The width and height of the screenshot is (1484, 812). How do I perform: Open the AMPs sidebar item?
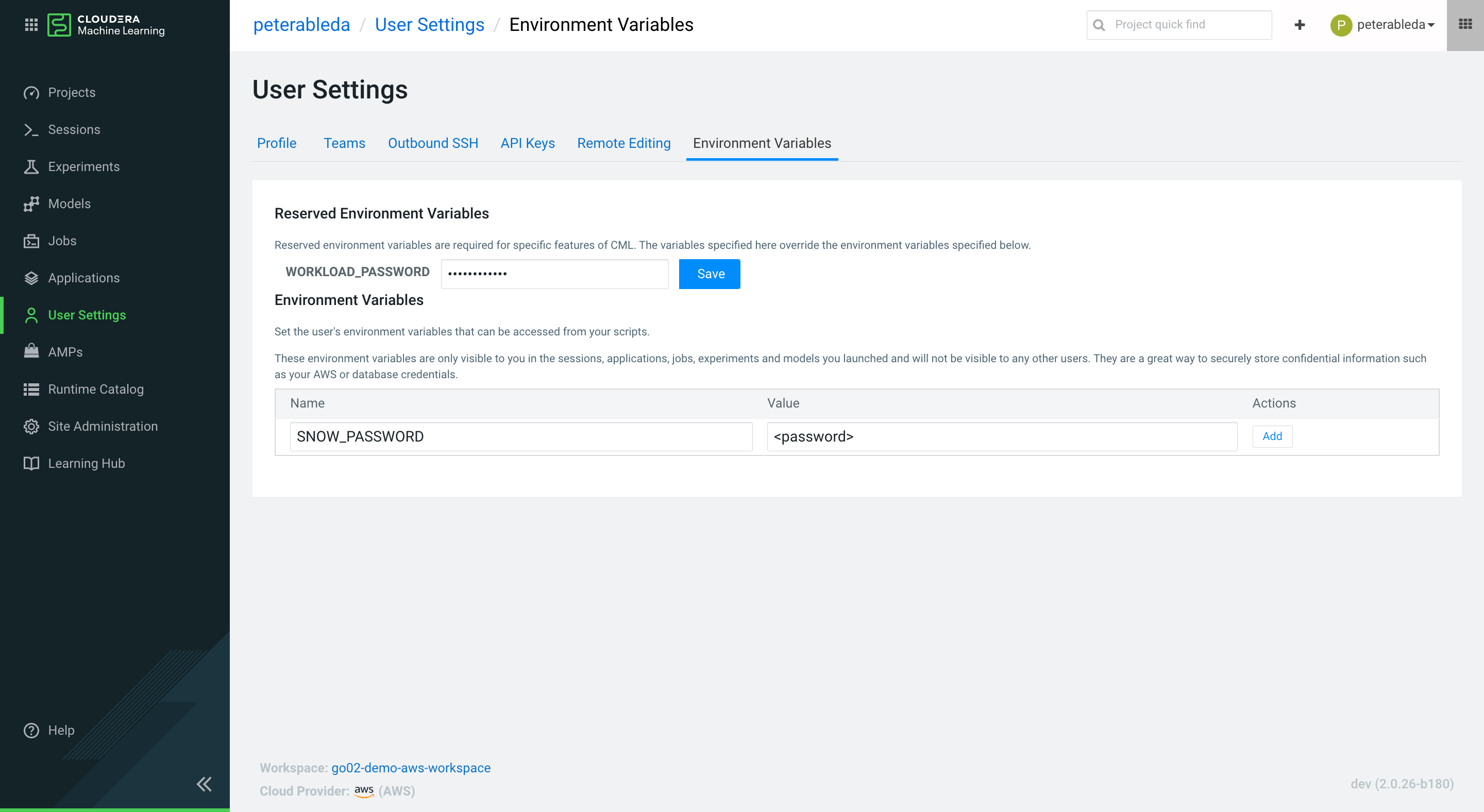pos(65,351)
